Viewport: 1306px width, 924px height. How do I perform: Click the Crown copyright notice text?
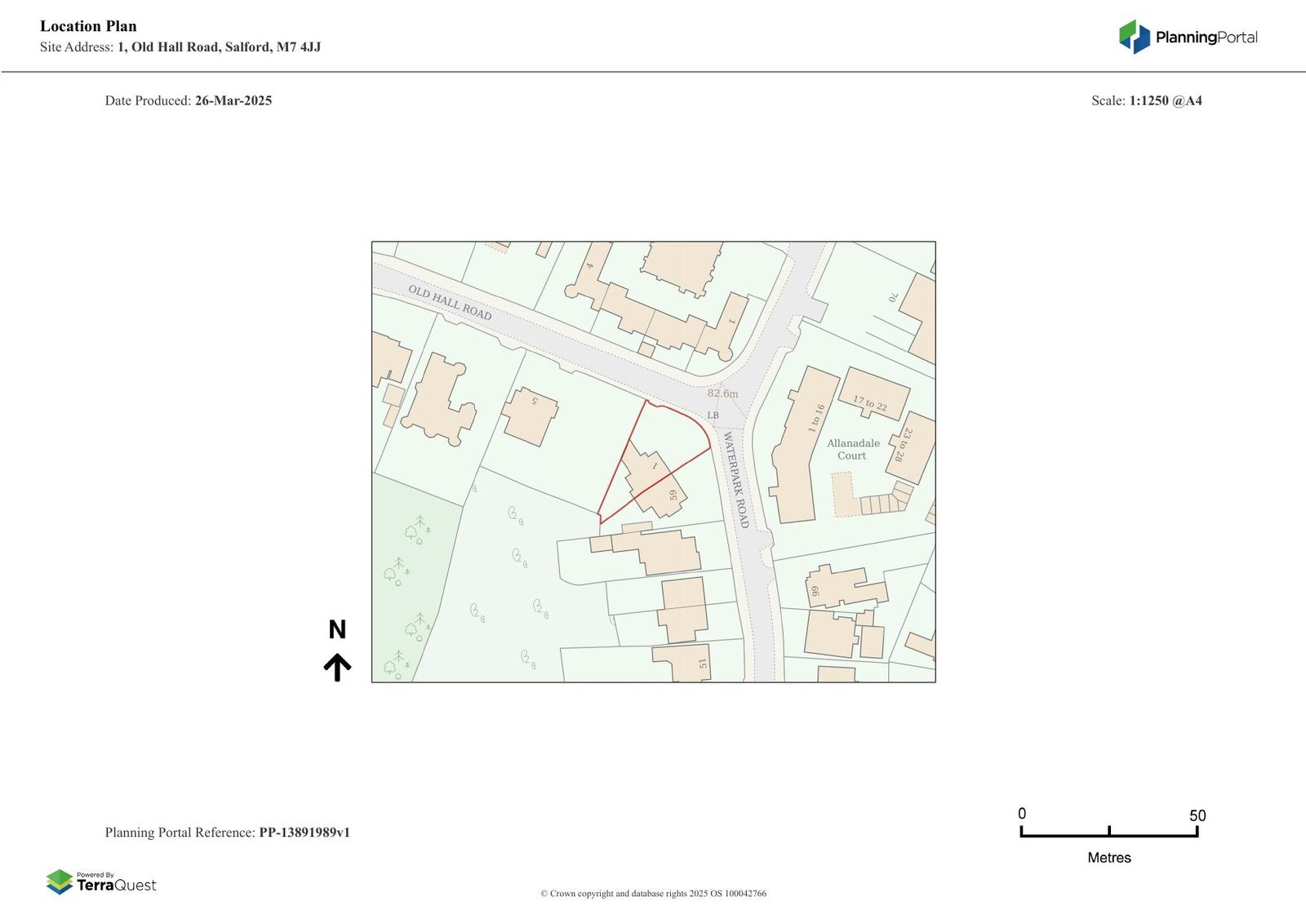(x=653, y=893)
